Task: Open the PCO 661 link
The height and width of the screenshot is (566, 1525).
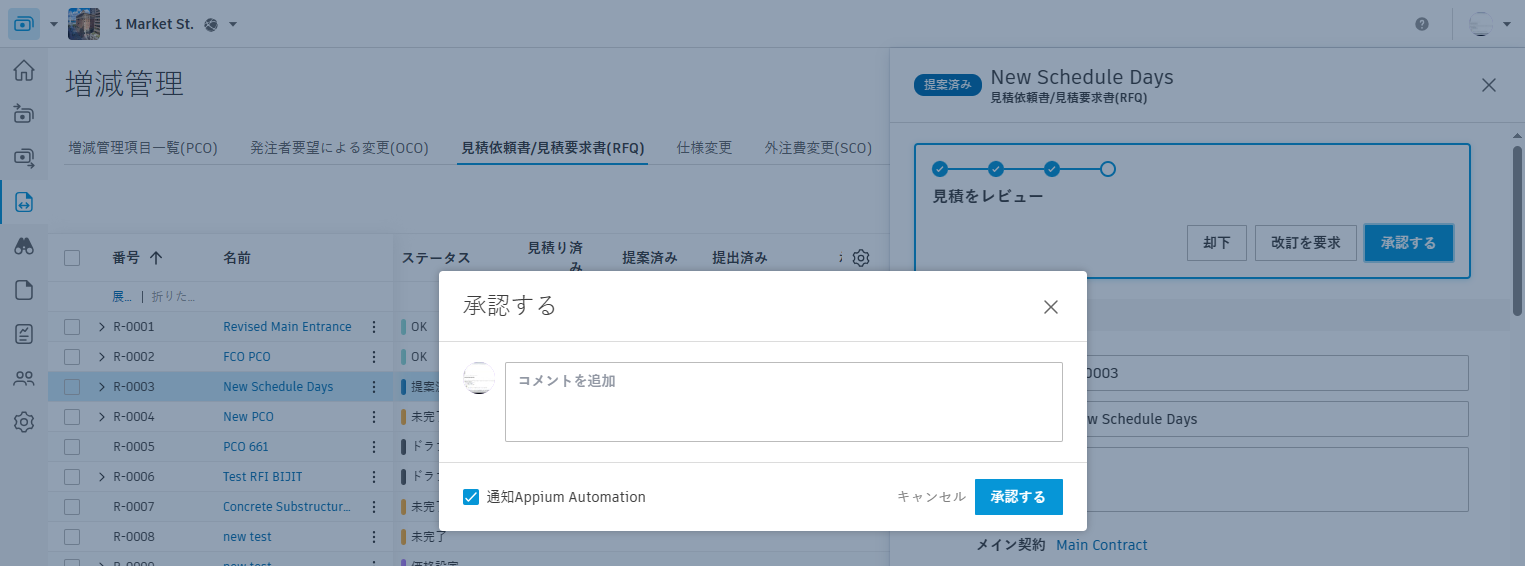Action: click(x=246, y=447)
